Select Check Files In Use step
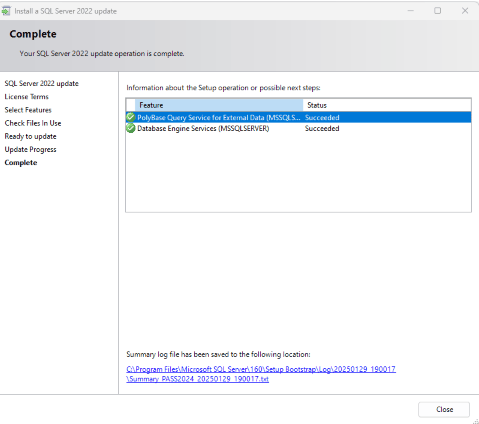Viewport: 479px width, 424px height. click(33, 123)
